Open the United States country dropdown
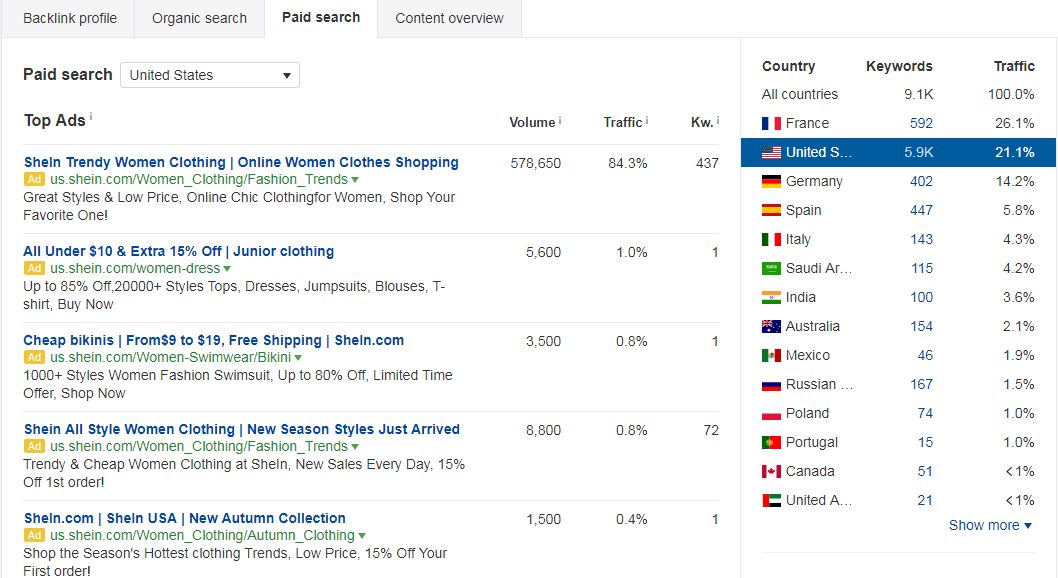Viewport: 1058px width, 578px height. click(x=210, y=75)
